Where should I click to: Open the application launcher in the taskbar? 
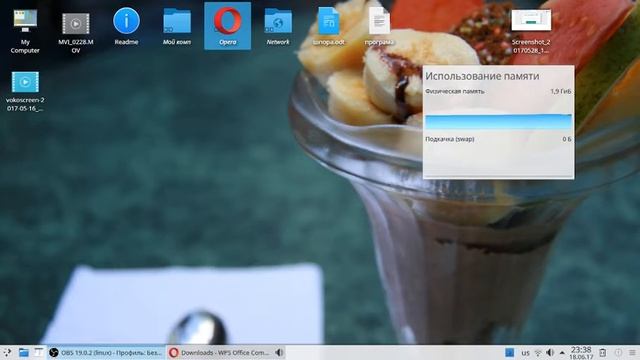click(7, 353)
